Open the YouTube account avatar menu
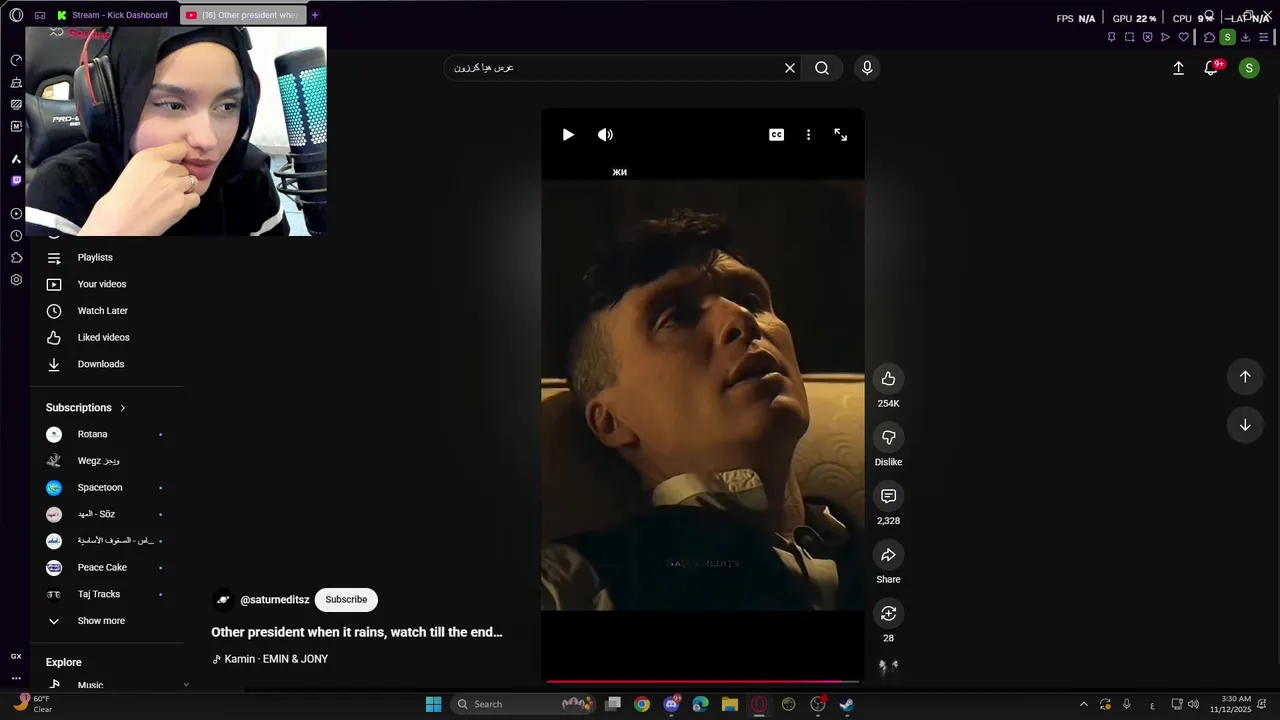The width and height of the screenshot is (1280, 720). point(1249,68)
